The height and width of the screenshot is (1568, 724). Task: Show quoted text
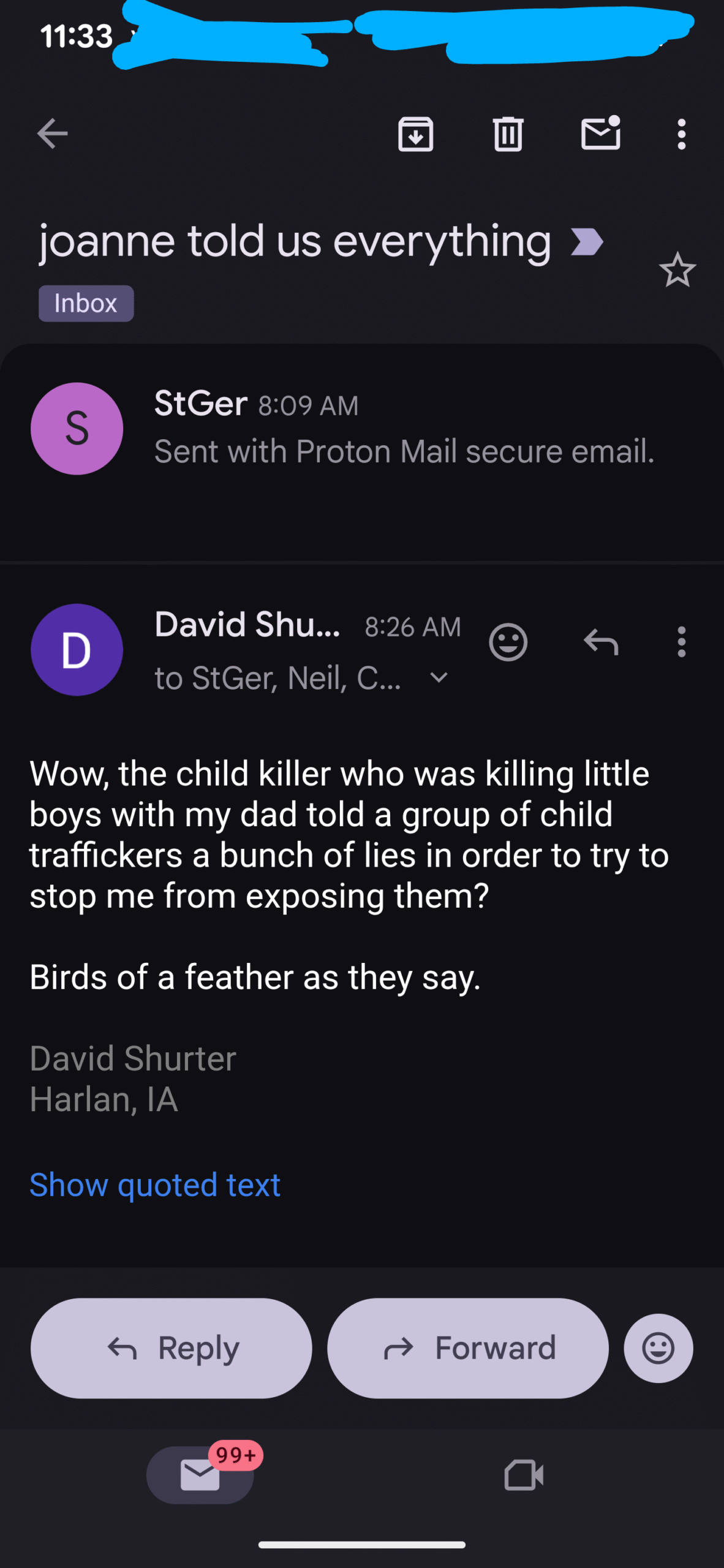pyautogui.click(x=155, y=1185)
